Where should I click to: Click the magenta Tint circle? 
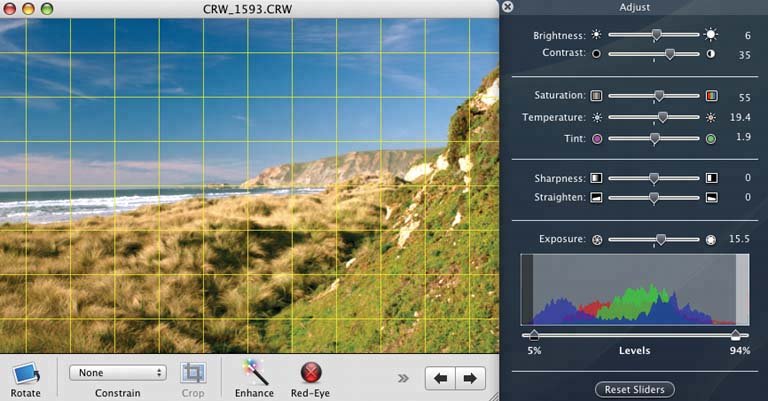tap(597, 139)
